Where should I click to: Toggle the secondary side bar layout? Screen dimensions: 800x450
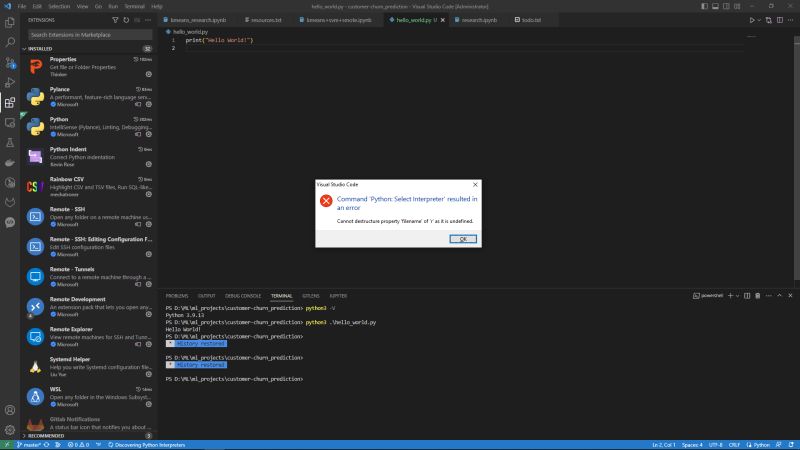tap(726, 6)
